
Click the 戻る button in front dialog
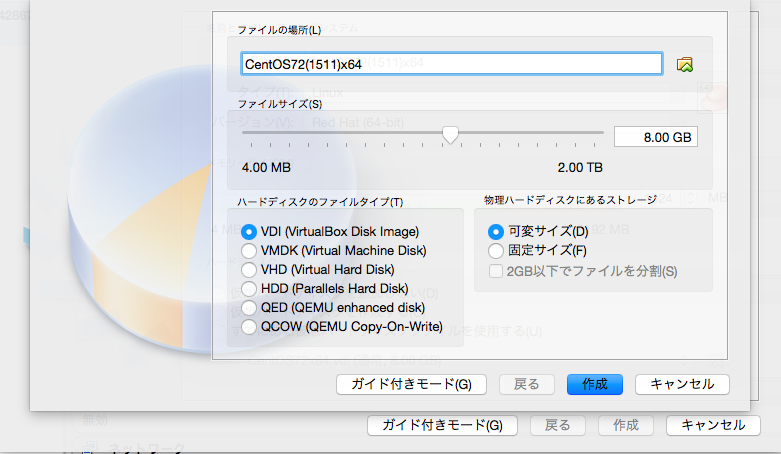coord(526,384)
